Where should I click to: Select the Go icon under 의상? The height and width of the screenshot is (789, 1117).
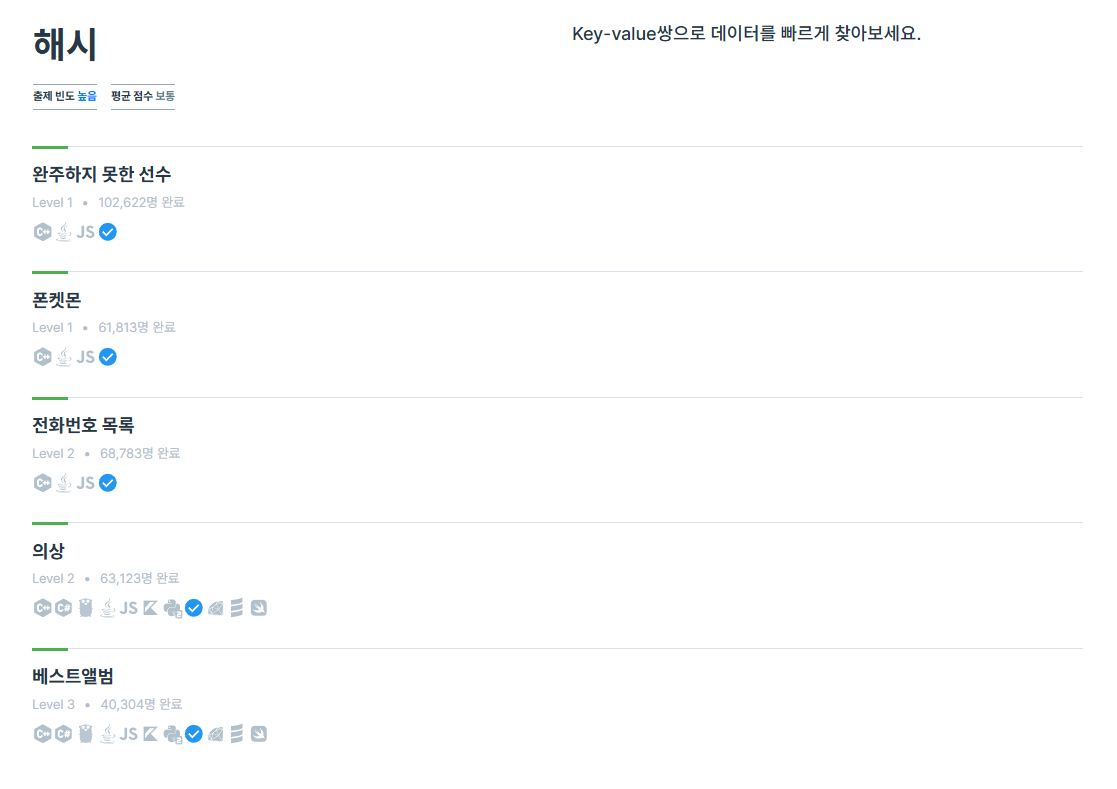[85, 608]
